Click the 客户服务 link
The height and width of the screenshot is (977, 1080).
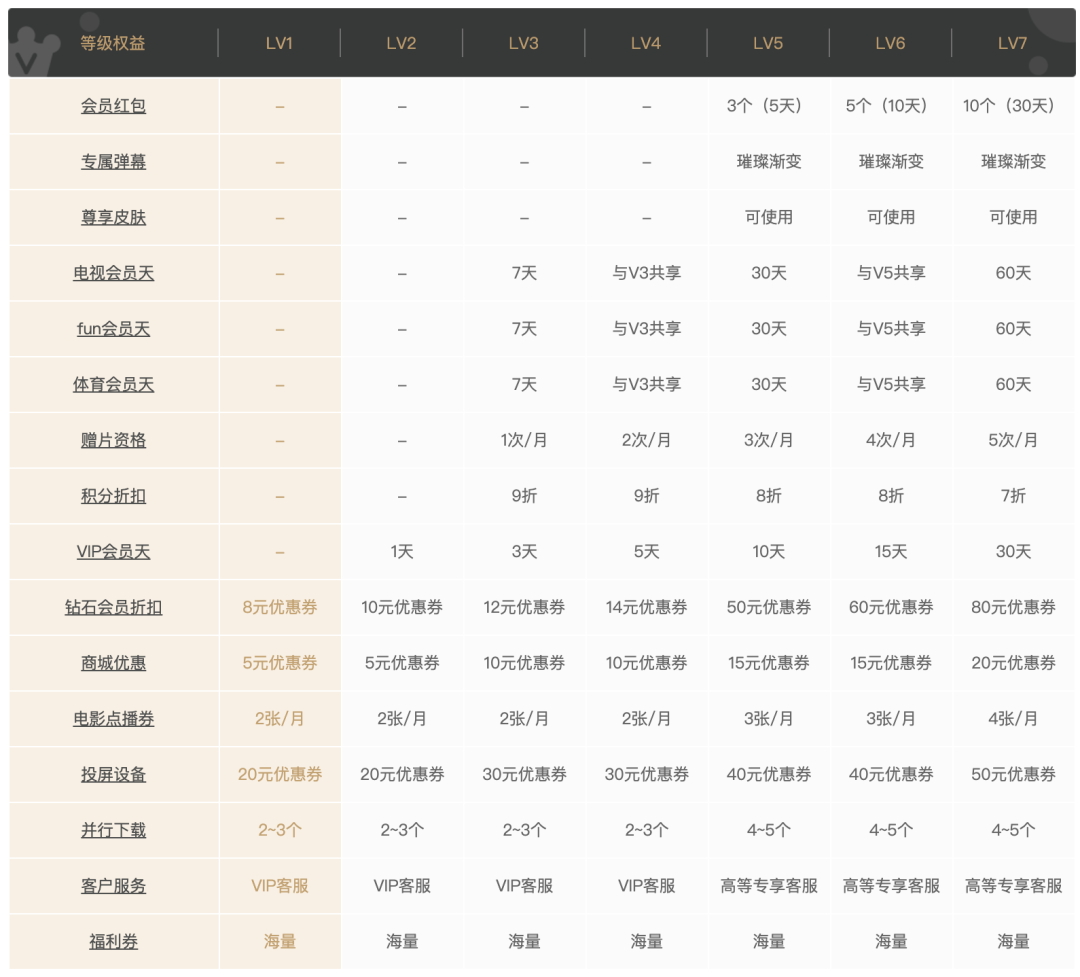tap(113, 886)
